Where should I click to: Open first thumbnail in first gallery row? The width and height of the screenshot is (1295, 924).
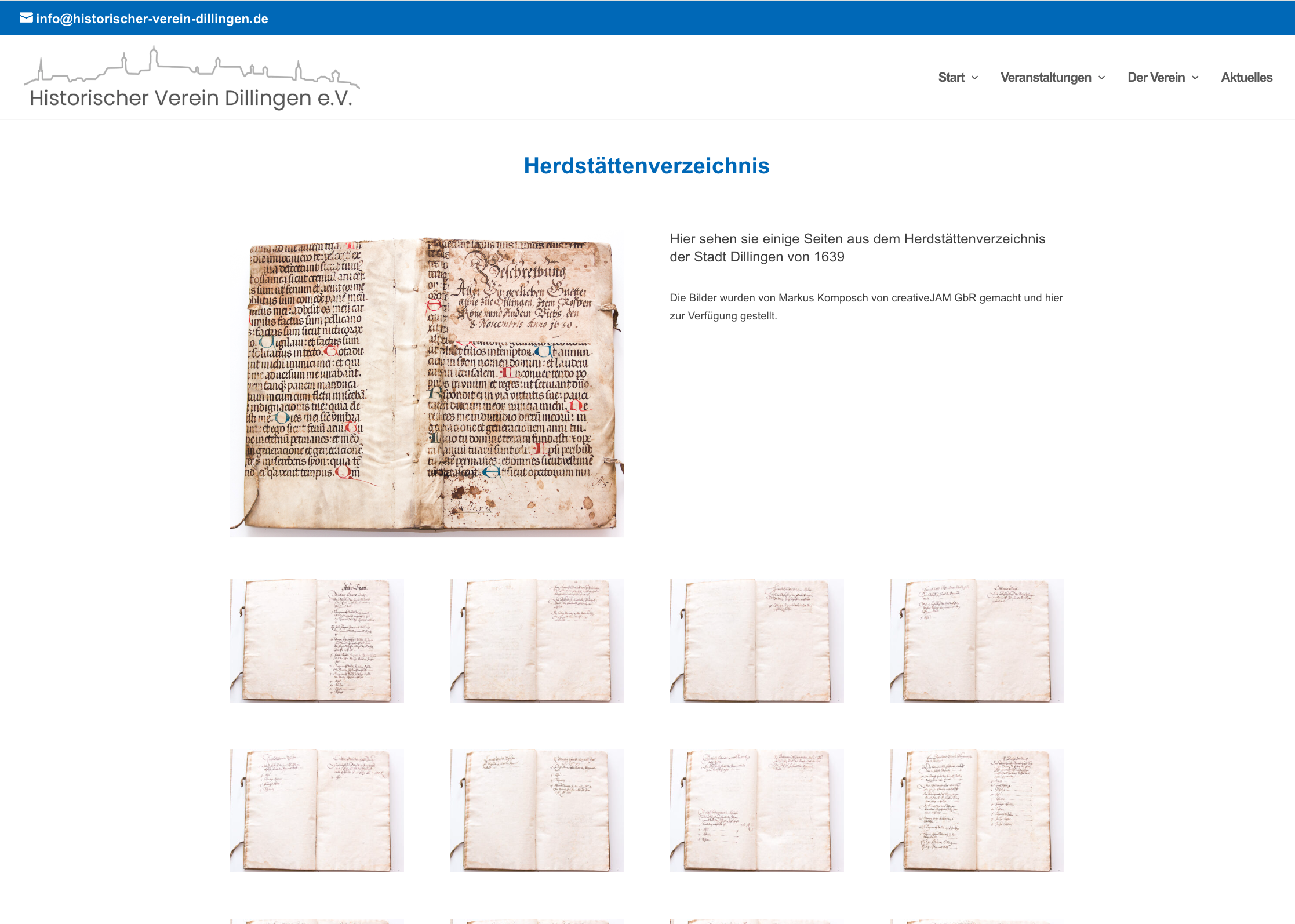(317, 641)
